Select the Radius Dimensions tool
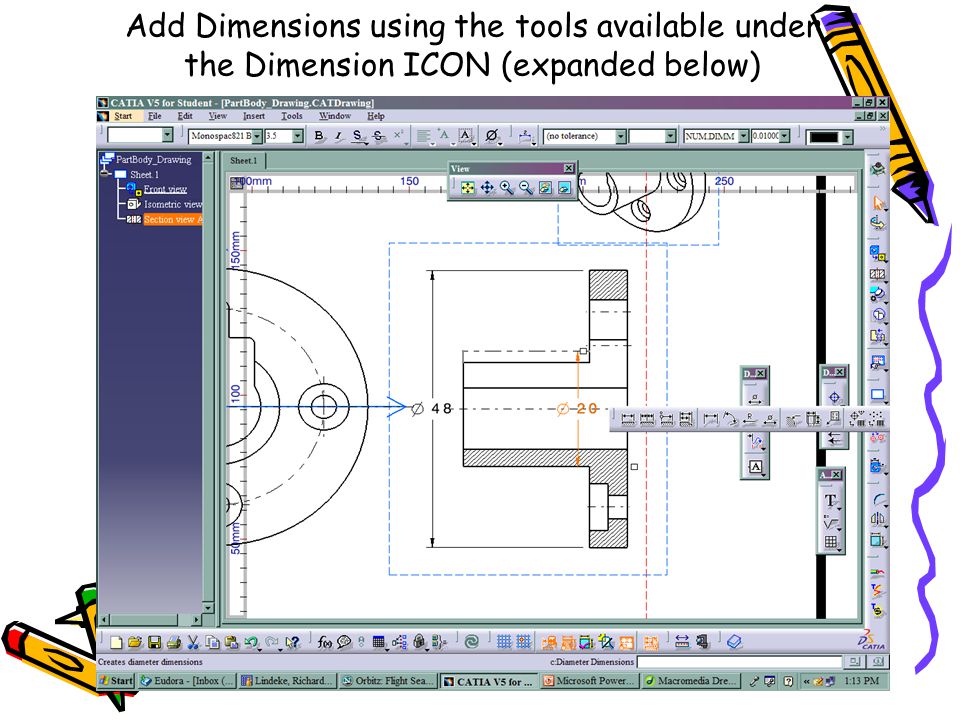This screenshot has width=960, height=720. [750, 419]
